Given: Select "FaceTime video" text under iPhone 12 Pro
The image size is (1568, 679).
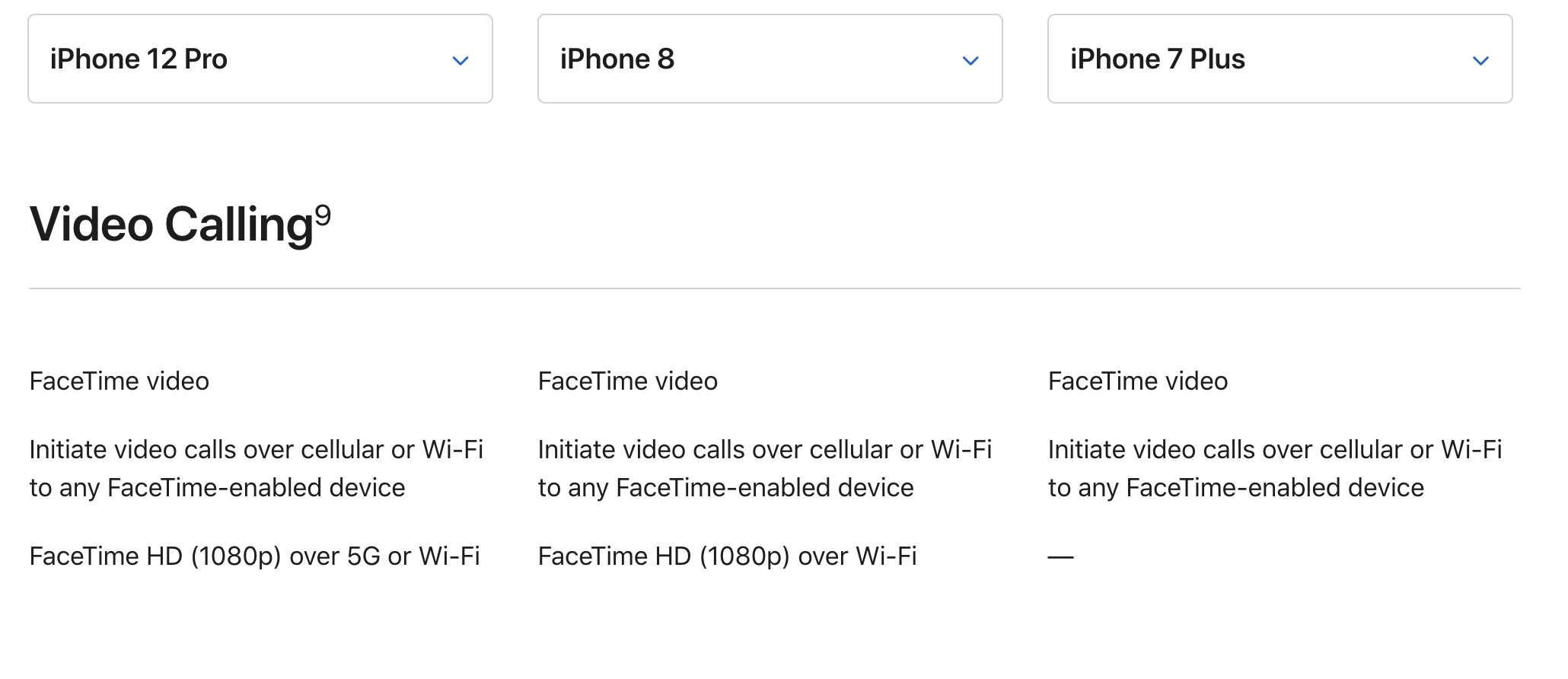Looking at the screenshot, I should pos(120,381).
